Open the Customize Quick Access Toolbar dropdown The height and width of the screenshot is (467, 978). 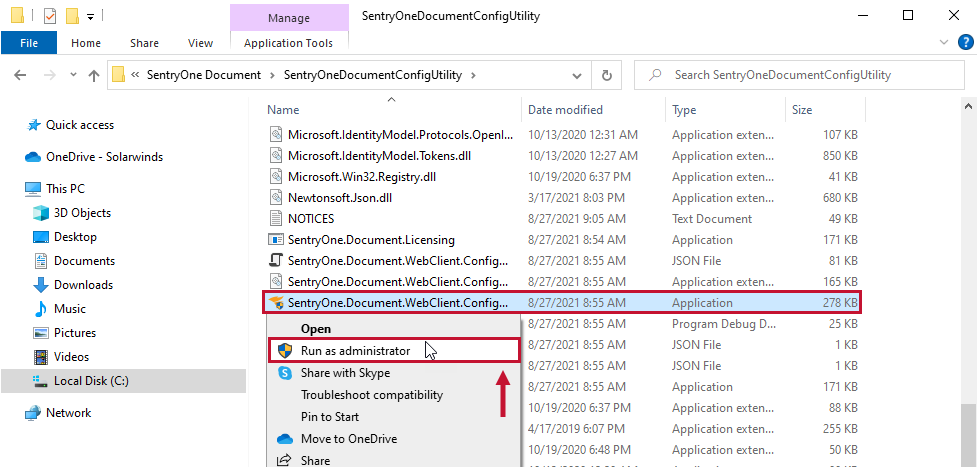click(x=90, y=17)
